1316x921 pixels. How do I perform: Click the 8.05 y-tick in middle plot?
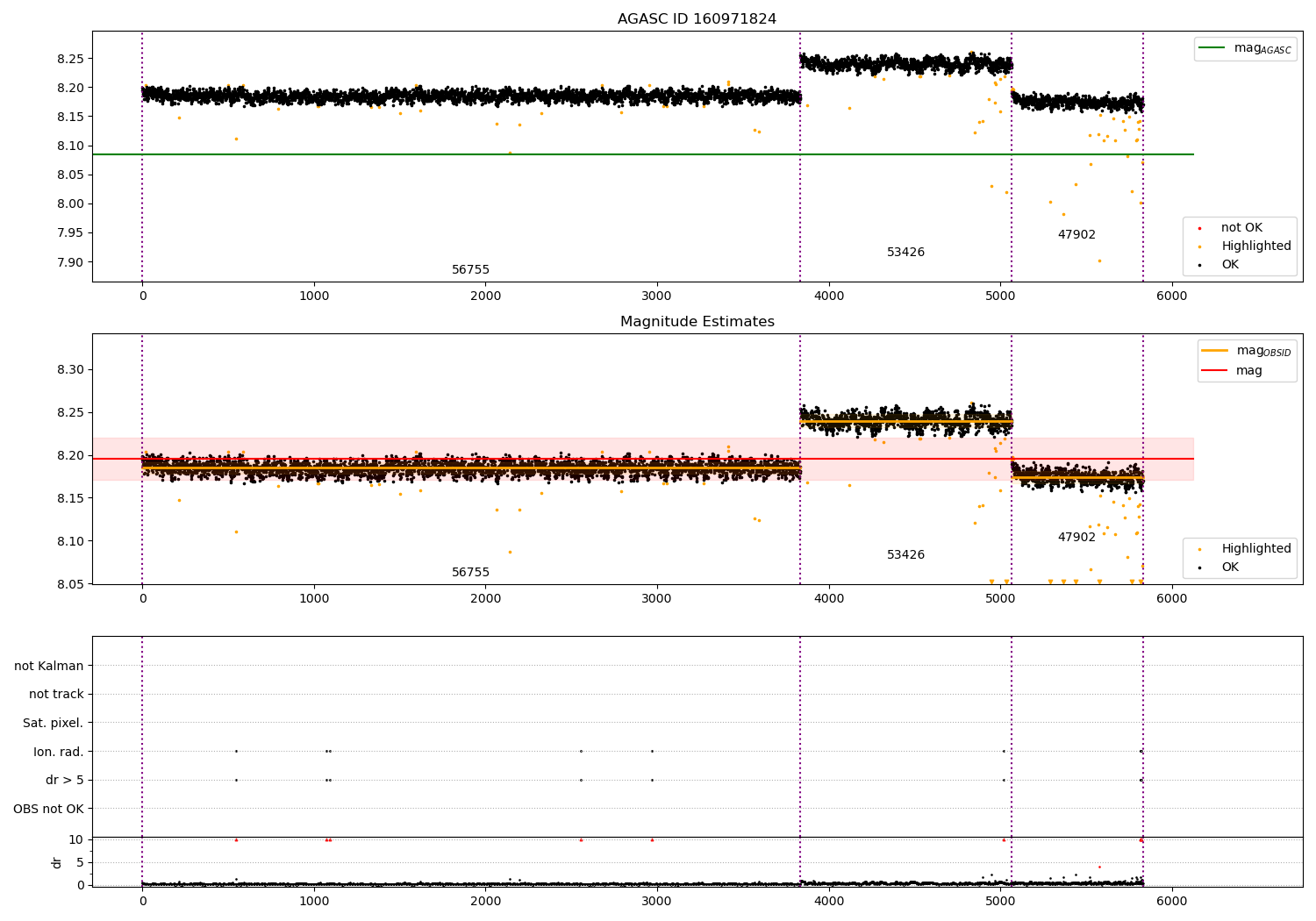[70, 584]
